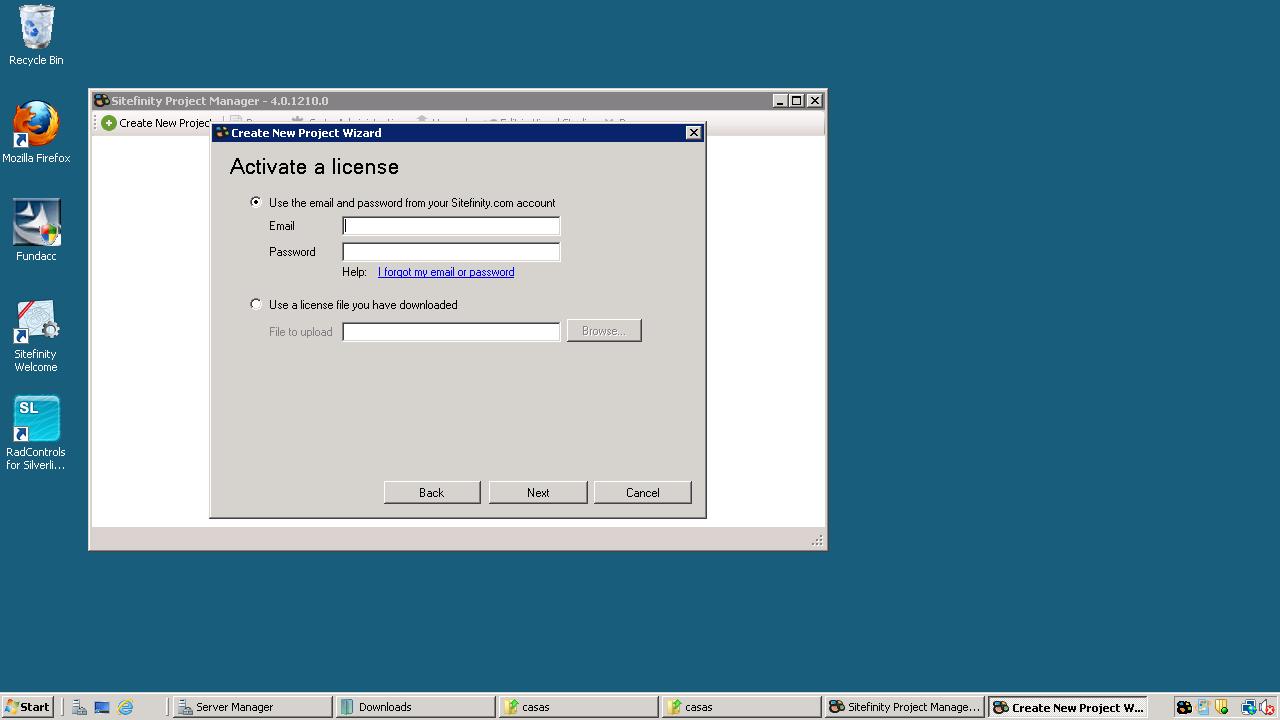This screenshot has height=720, width=1280.
Task: Cancel the Create New Project Wizard
Action: point(642,492)
